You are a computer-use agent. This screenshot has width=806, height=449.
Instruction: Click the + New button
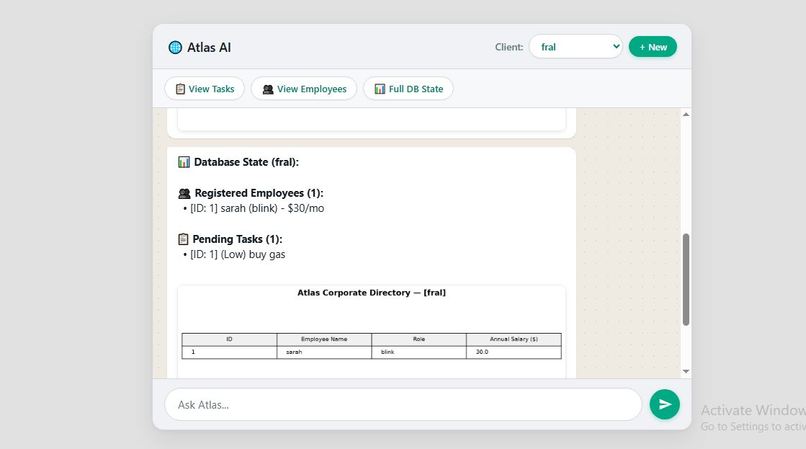coord(653,47)
